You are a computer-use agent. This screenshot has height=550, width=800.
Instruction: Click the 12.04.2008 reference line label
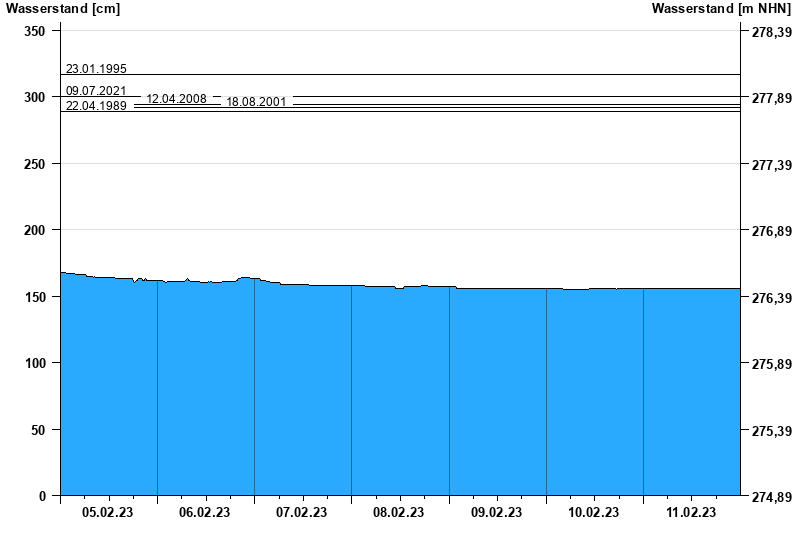[x=177, y=99]
